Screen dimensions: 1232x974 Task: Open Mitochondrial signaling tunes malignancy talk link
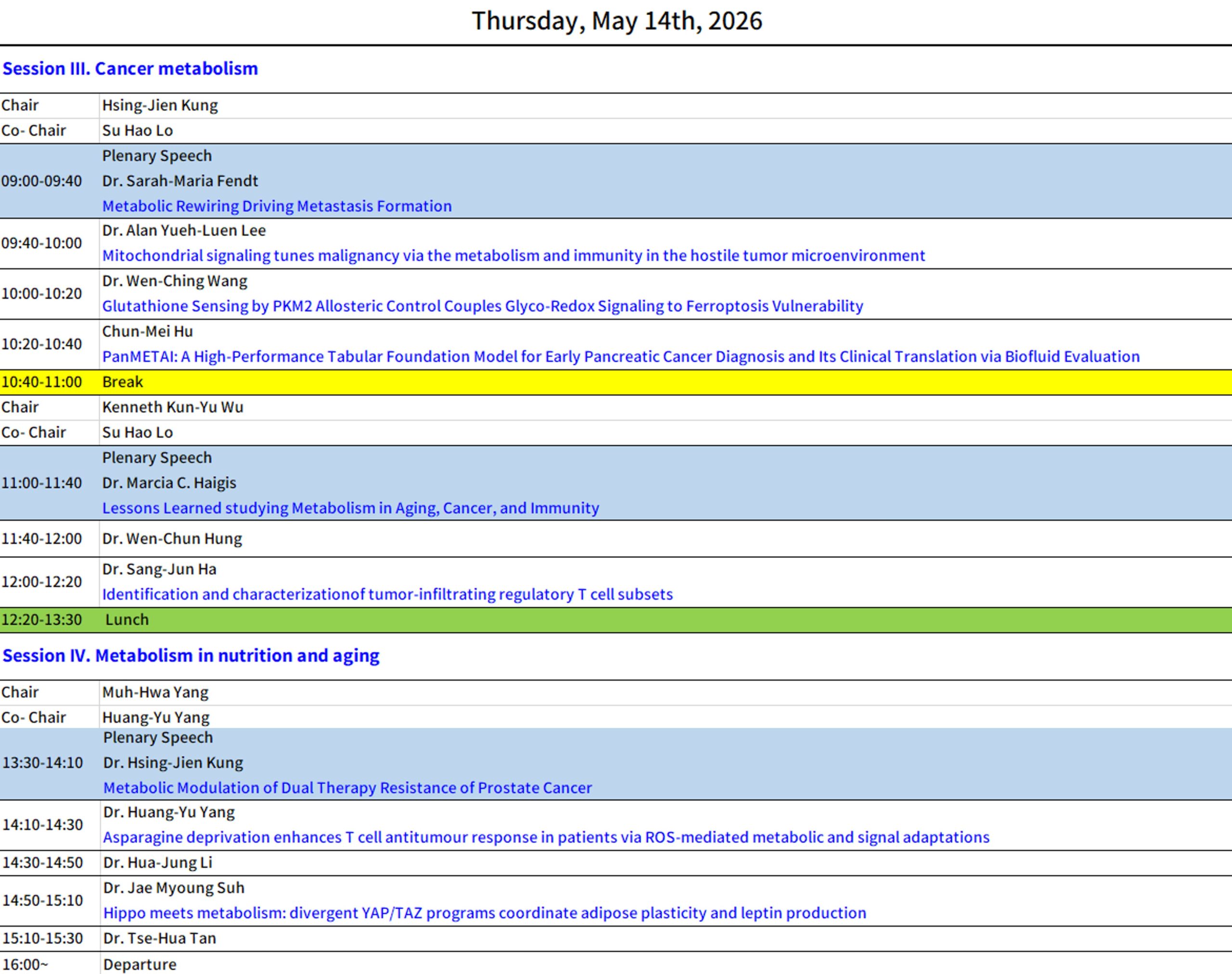513,256
